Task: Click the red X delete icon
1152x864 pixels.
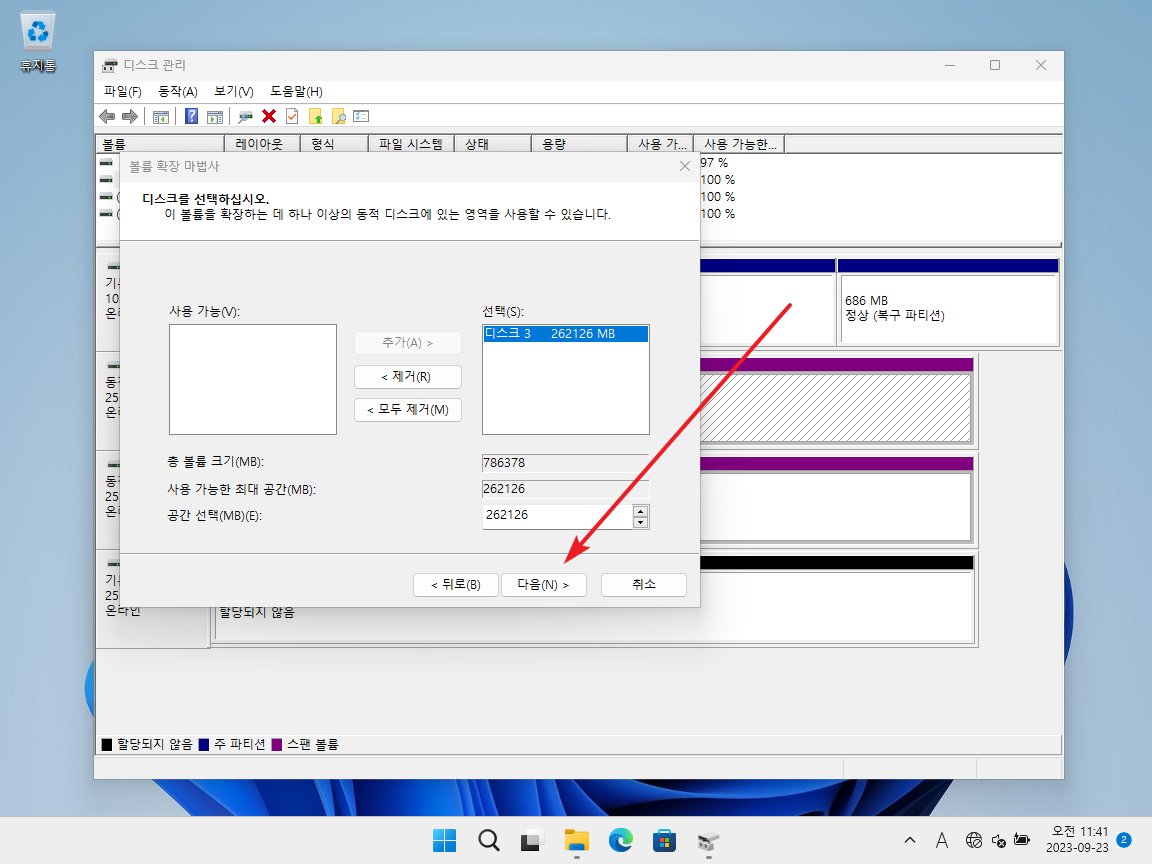Action: pos(269,116)
